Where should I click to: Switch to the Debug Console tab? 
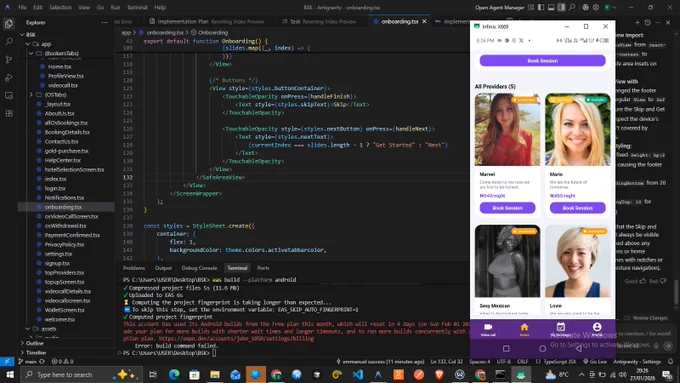tap(199, 268)
